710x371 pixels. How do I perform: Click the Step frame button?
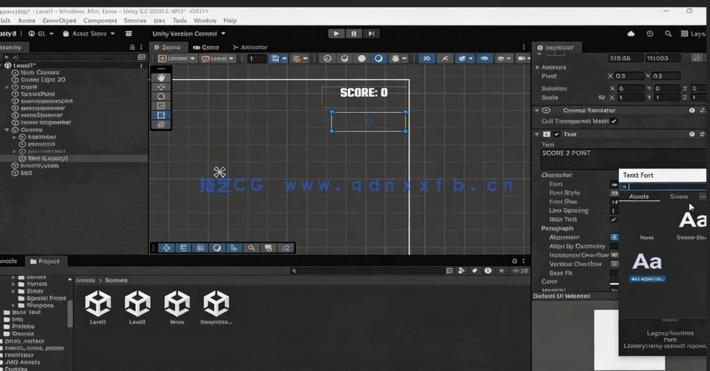[371, 34]
